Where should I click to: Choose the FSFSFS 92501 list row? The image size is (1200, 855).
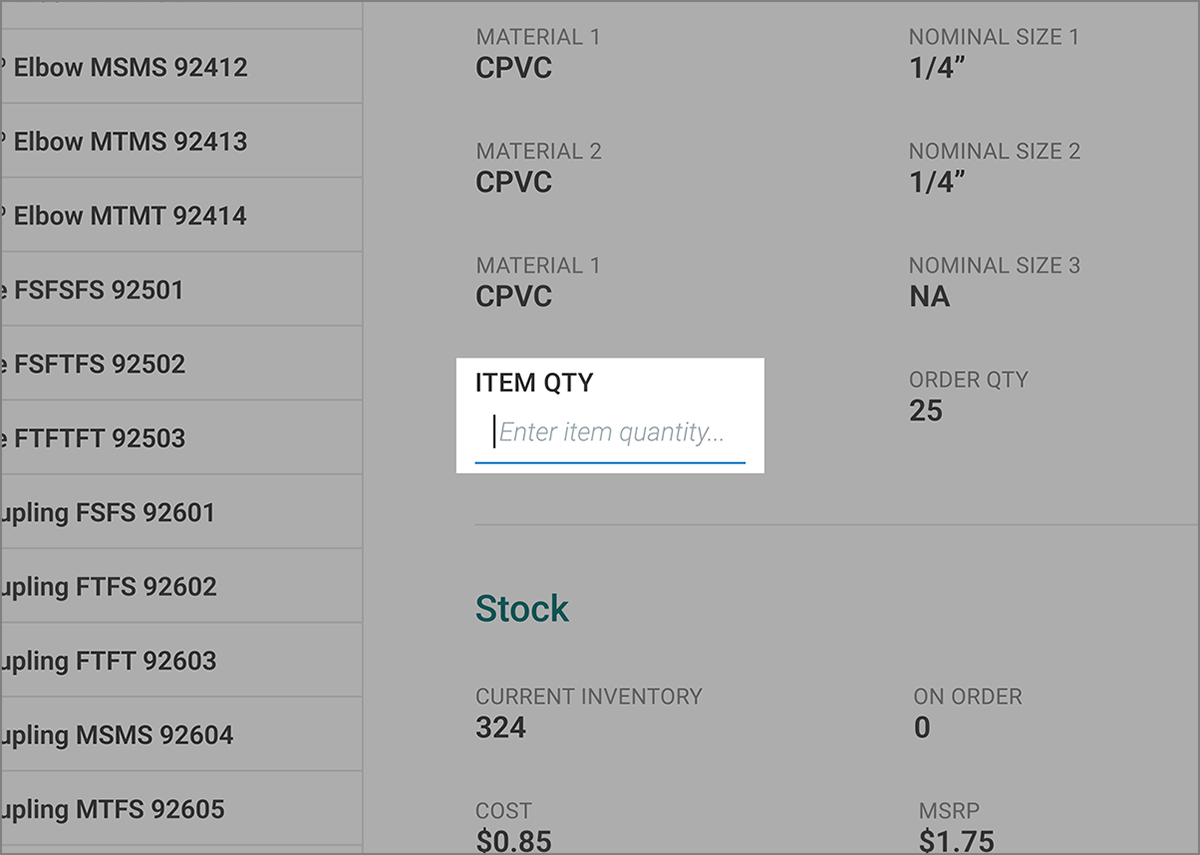(181, 289)
